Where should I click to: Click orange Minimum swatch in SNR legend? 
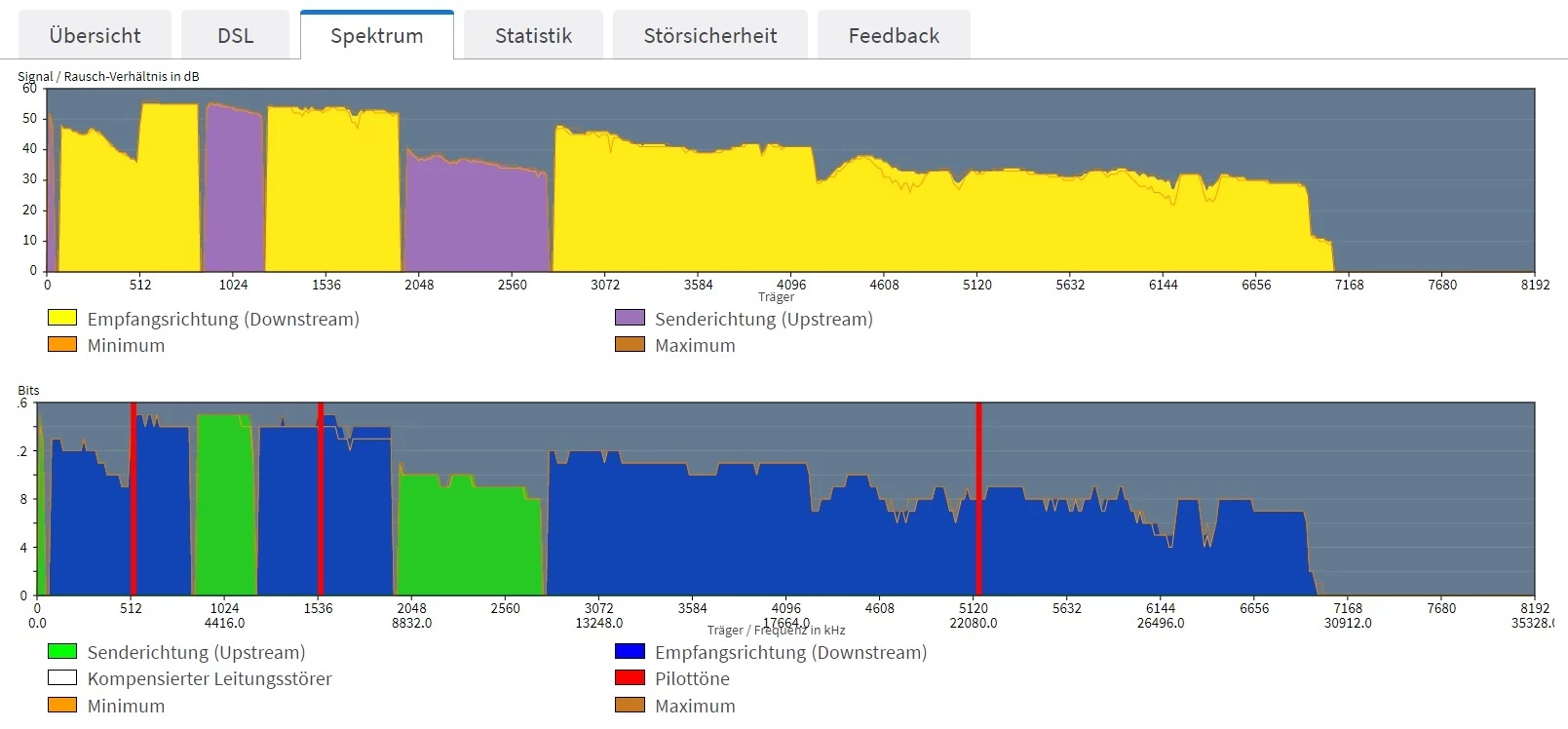[62, 344]
